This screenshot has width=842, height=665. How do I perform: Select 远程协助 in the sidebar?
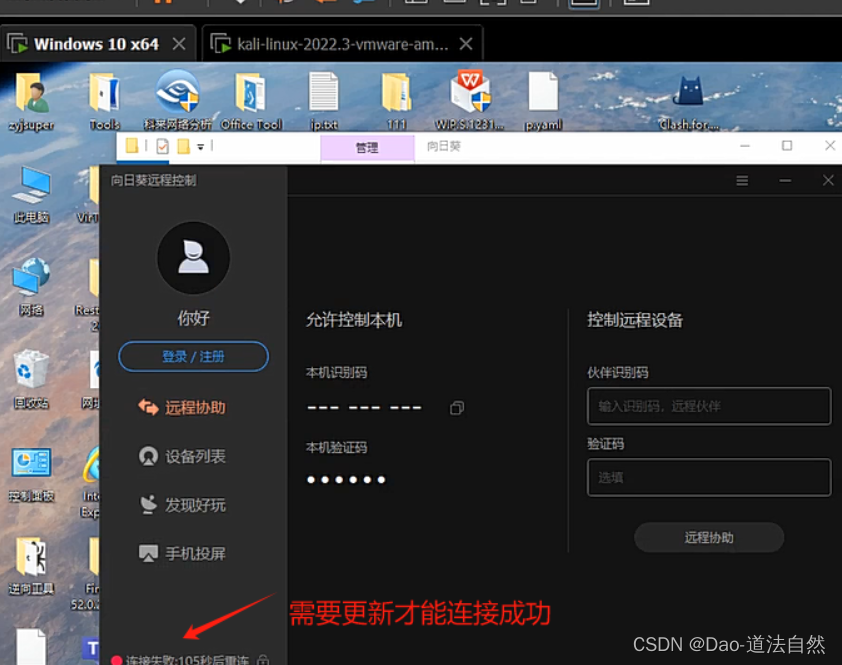coord(183,408)
